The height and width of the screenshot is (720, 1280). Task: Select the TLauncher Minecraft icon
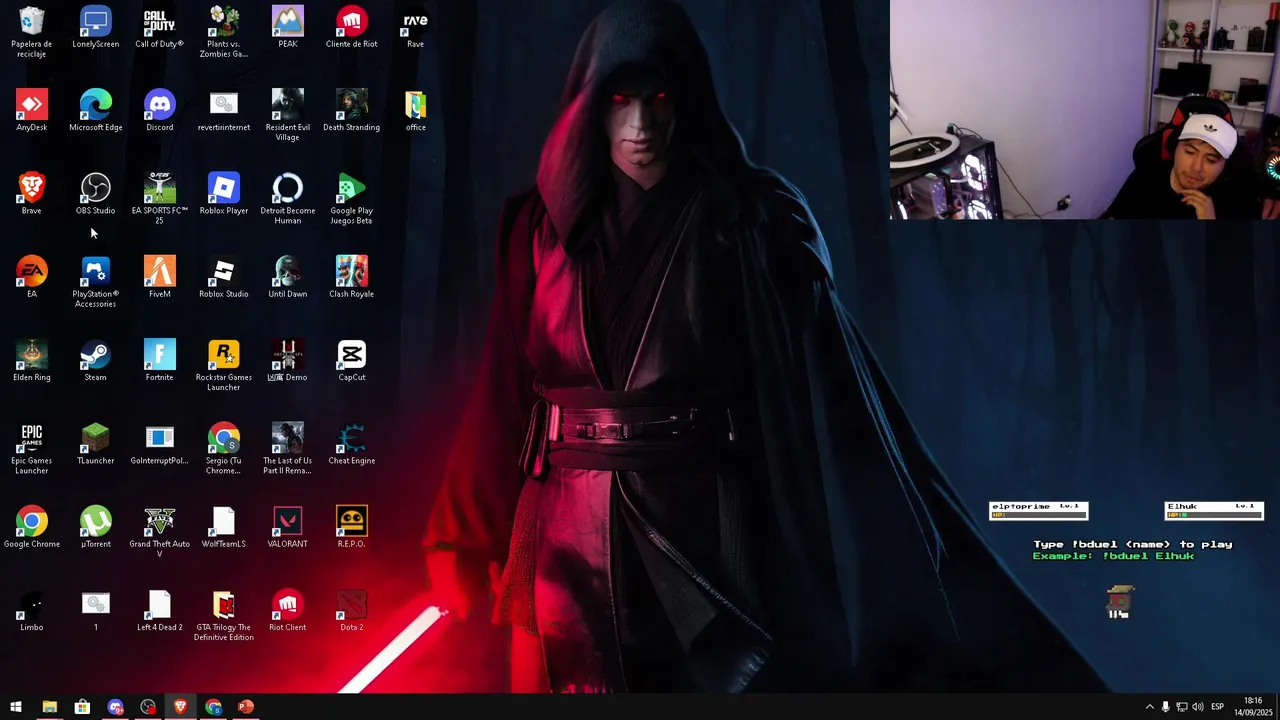pos(96,444)
